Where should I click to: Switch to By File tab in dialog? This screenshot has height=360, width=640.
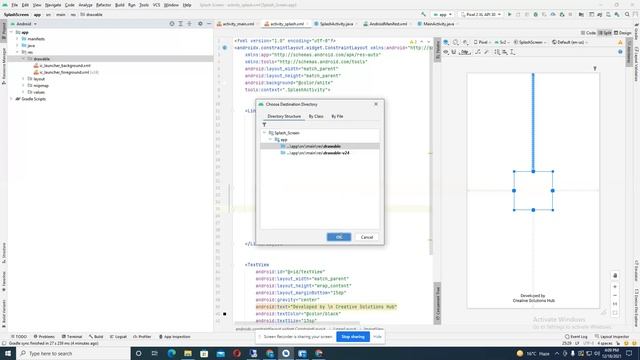tap(337, 116)
